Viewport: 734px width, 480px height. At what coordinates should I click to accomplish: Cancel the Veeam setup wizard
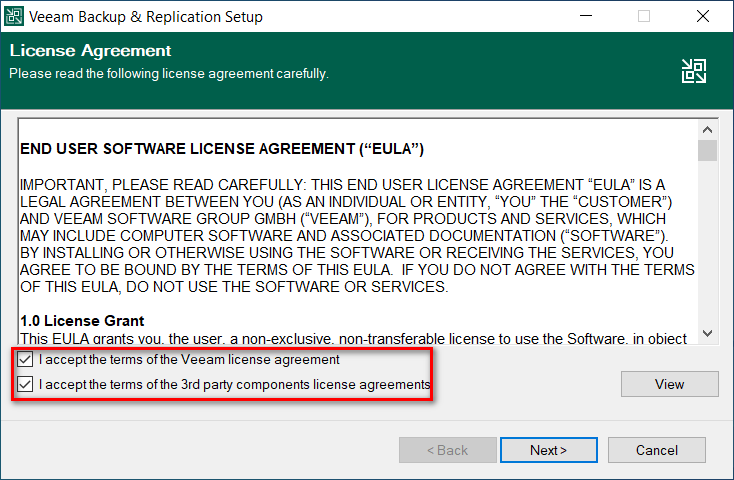656,450
